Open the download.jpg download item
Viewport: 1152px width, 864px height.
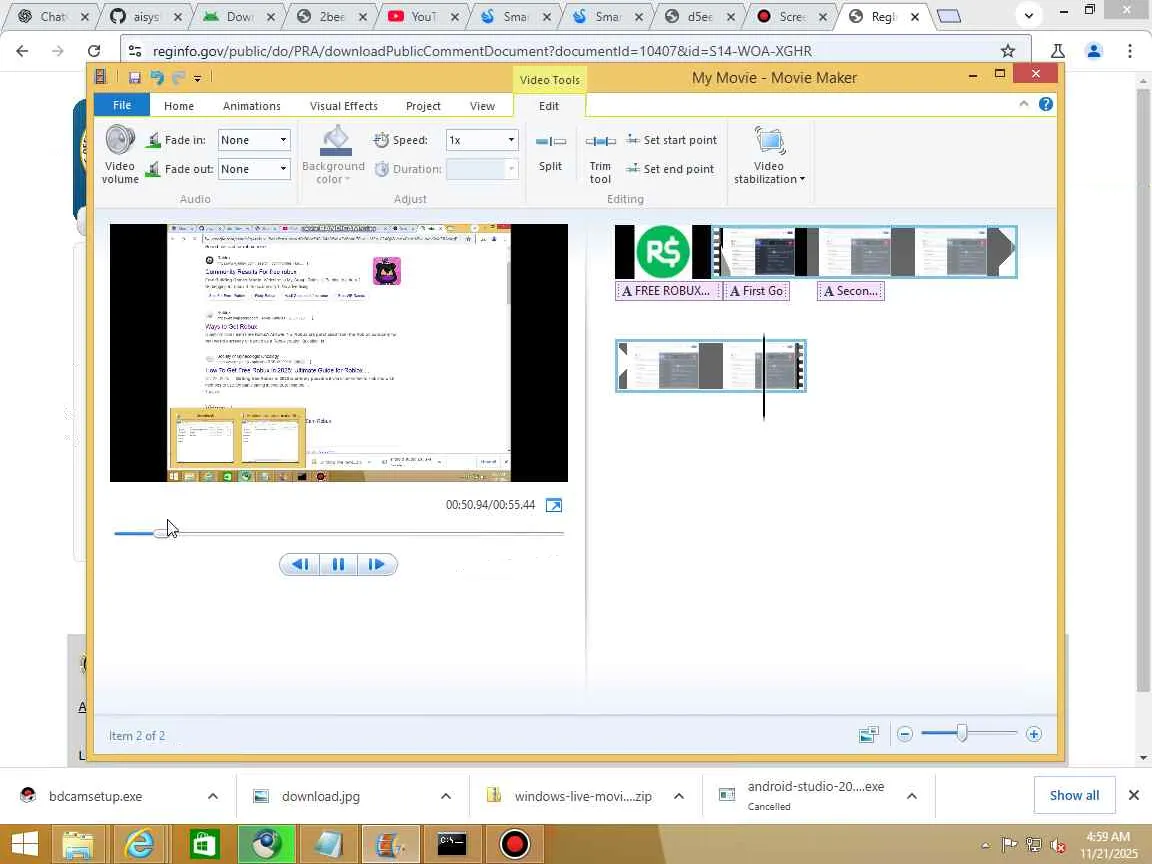pos(320,796)
